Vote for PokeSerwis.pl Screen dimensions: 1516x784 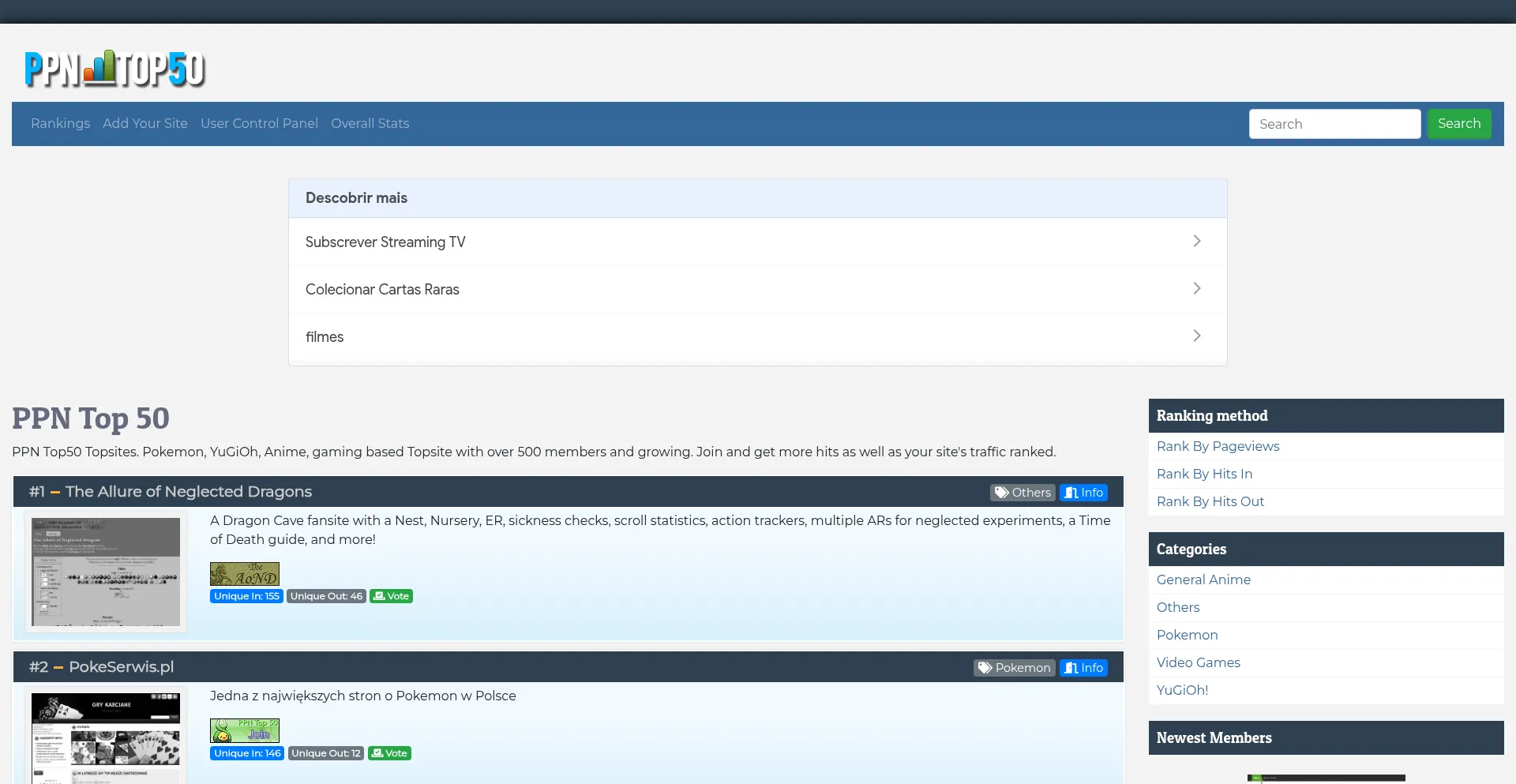click(389, 753)
